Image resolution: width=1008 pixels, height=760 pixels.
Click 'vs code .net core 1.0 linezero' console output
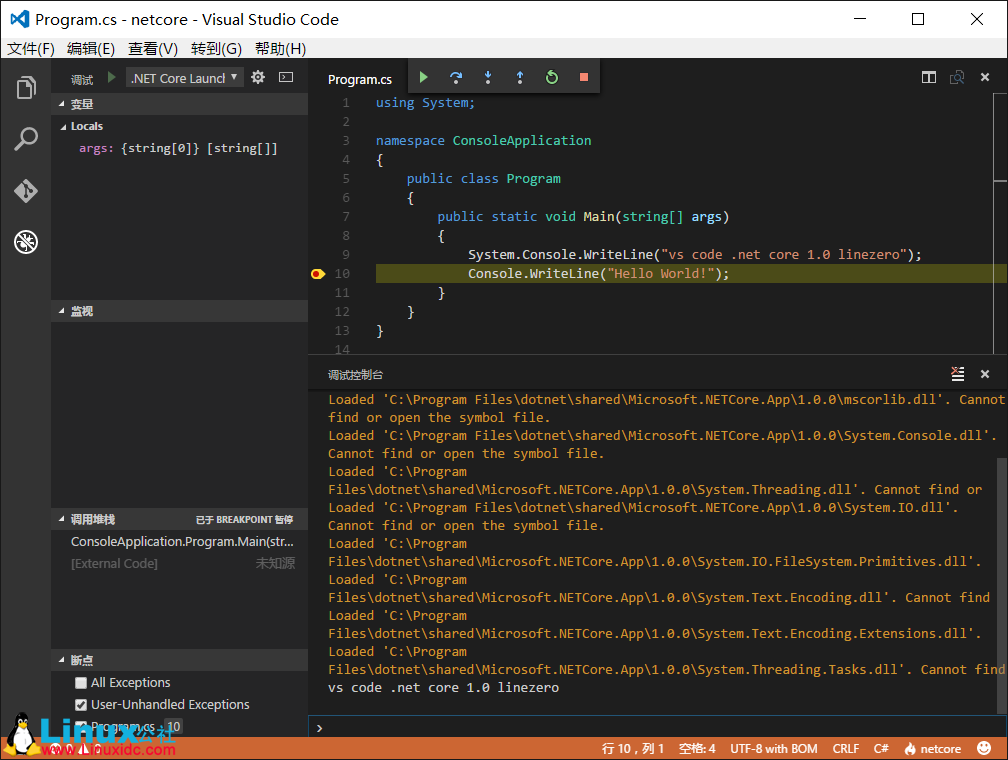444,687
